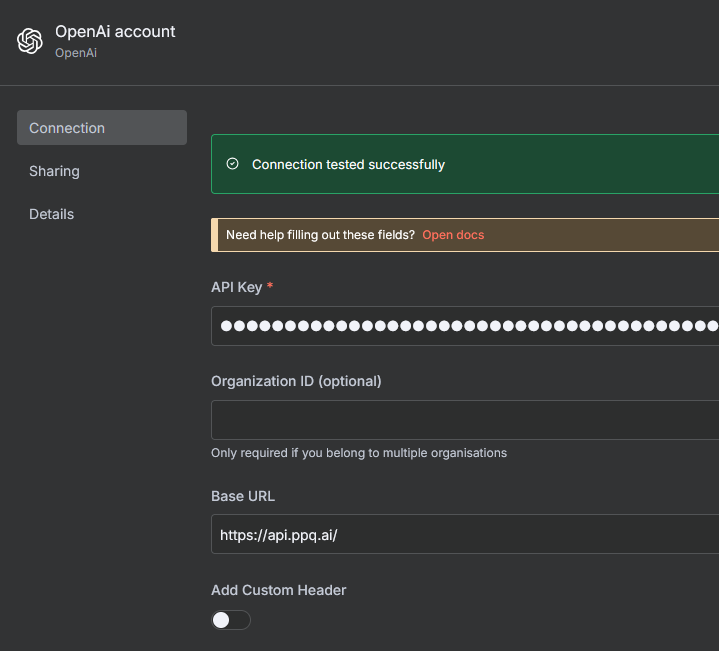Select the Connection tab in the sidebar

pyautogui.click(x=102, y=128)
